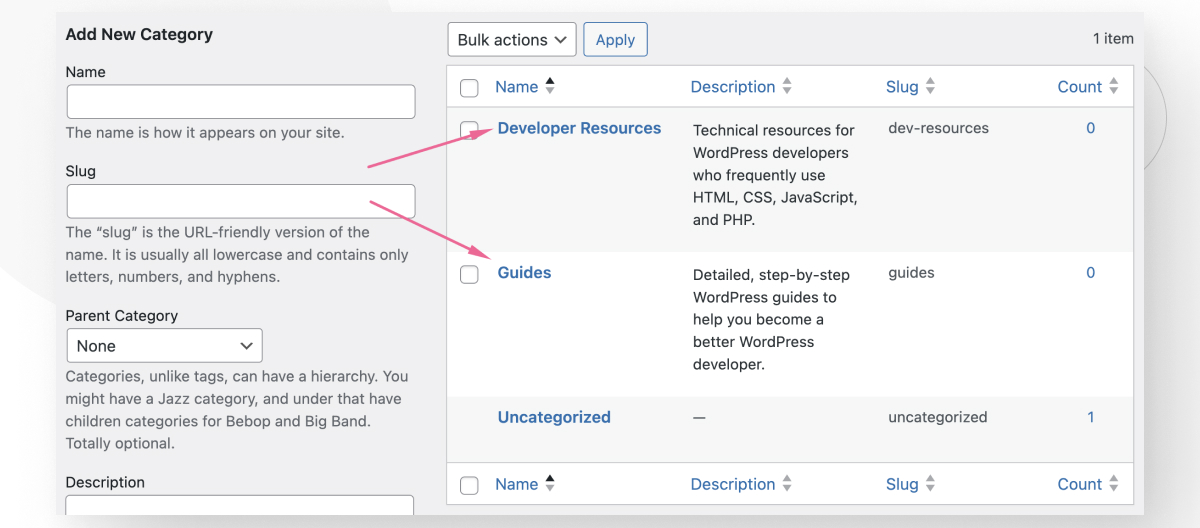Focus the Description text area
This screenshot has width=1200, height=528.
coord(240,505)
